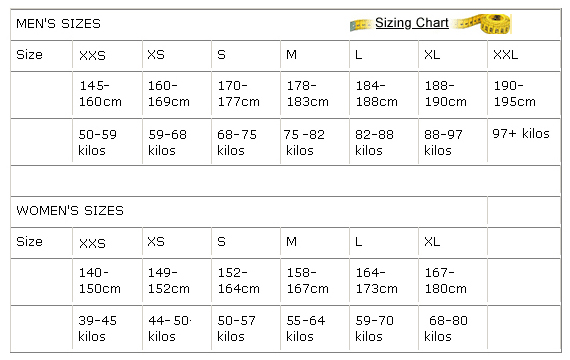The height and width of the screenshot is (360, 570).
Task: Click the Sizing Chart link
Action: [x=412, y=23]
